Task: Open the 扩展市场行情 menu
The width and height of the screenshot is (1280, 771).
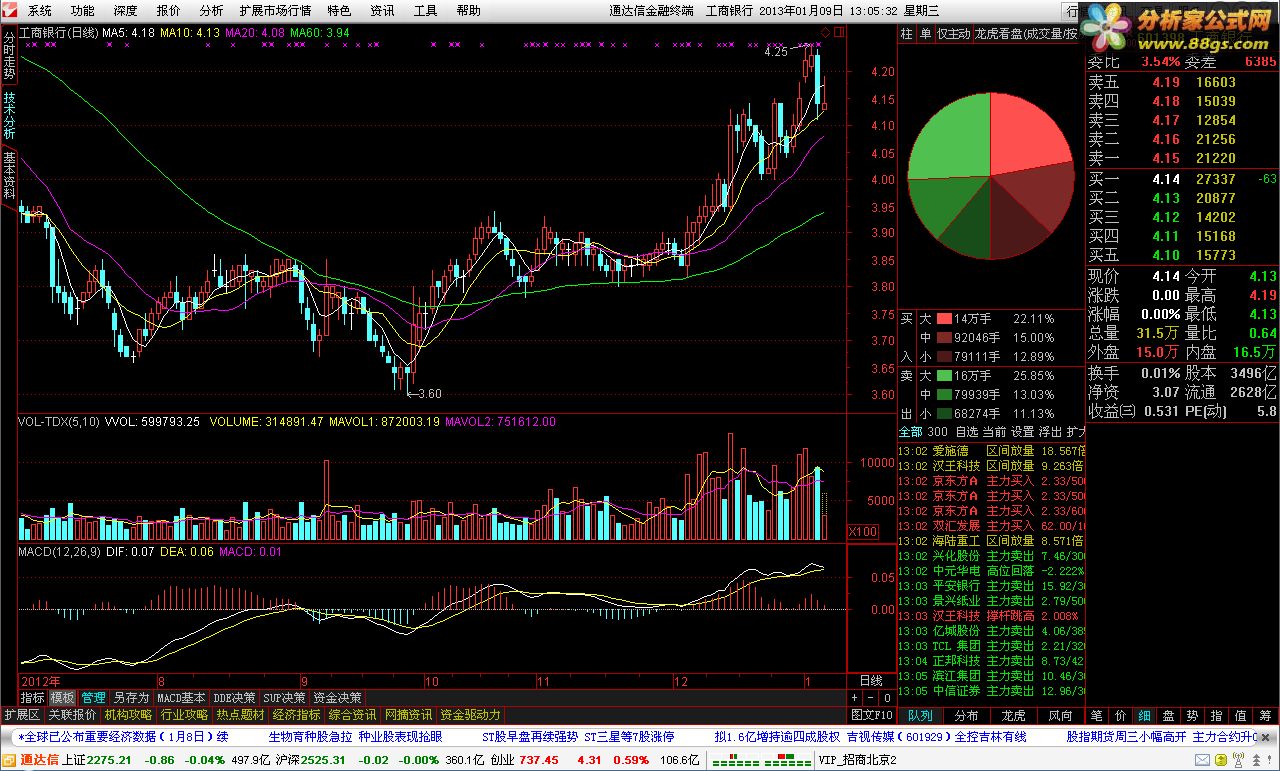Action: [x=275, y=11]
